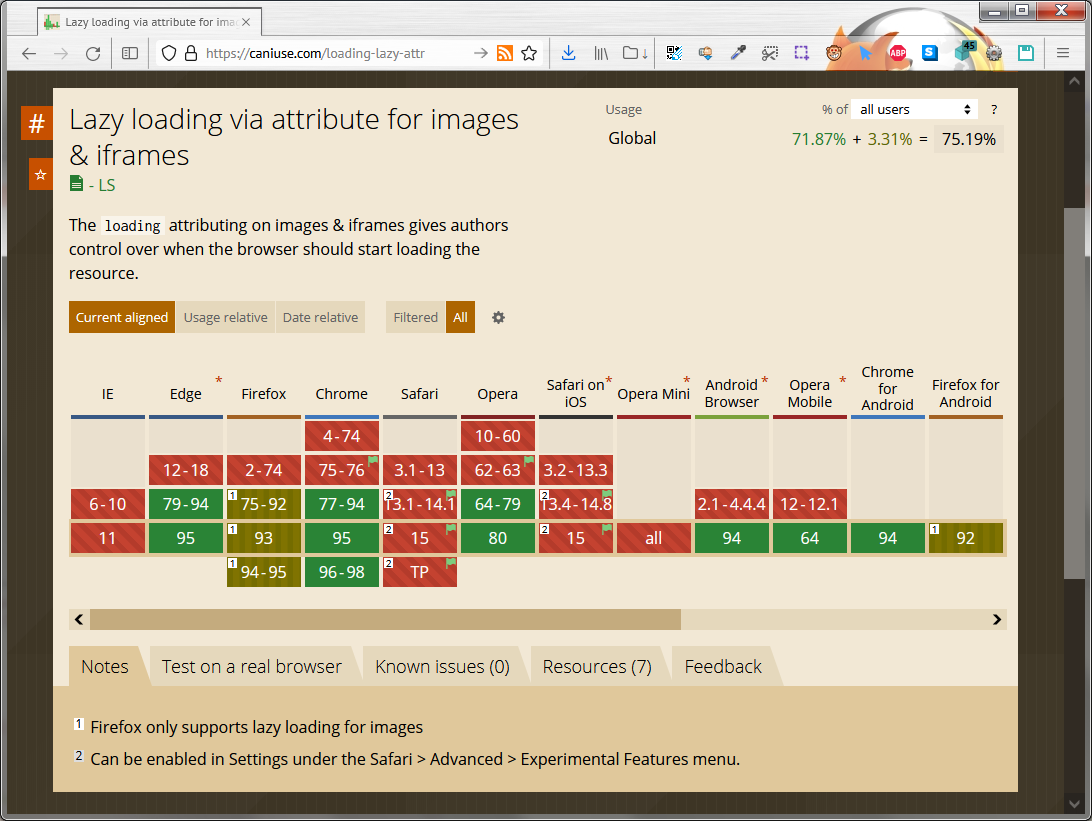Open the Notes tab

[105, 666]
